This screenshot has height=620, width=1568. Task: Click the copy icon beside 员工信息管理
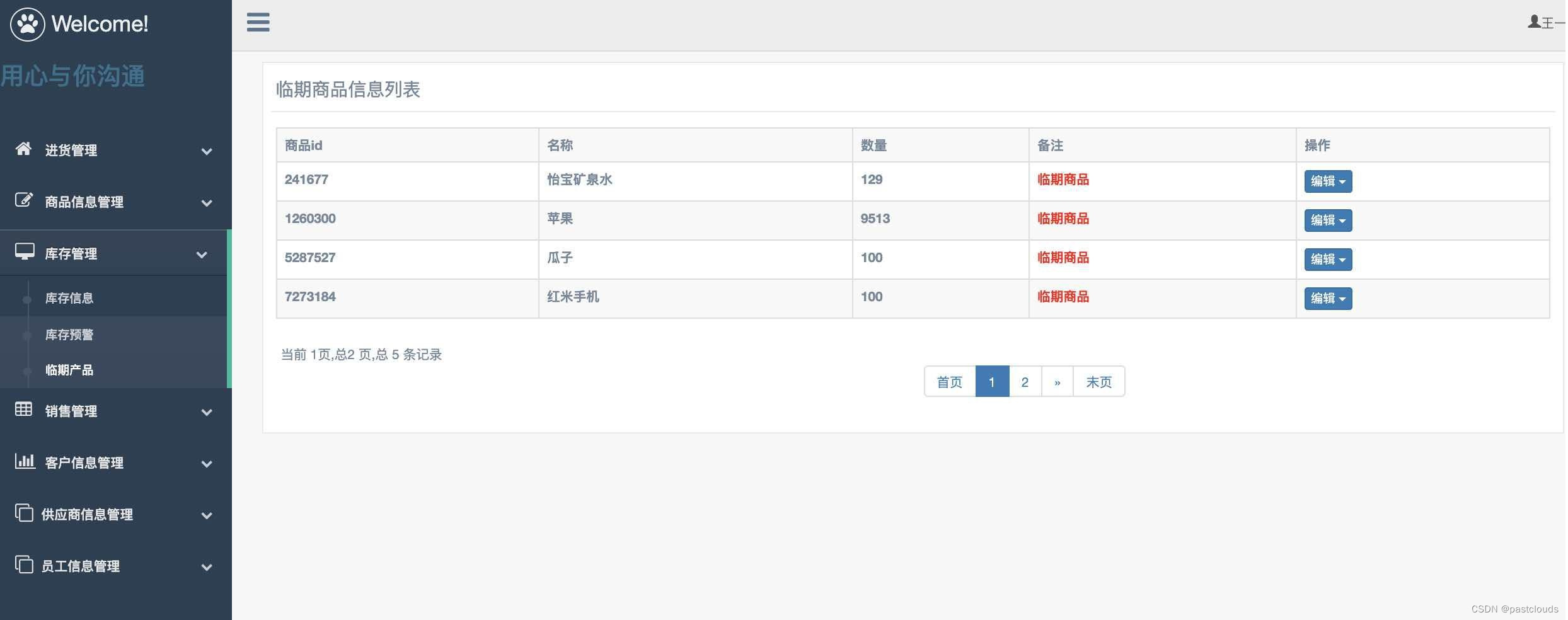coord(24,565)
